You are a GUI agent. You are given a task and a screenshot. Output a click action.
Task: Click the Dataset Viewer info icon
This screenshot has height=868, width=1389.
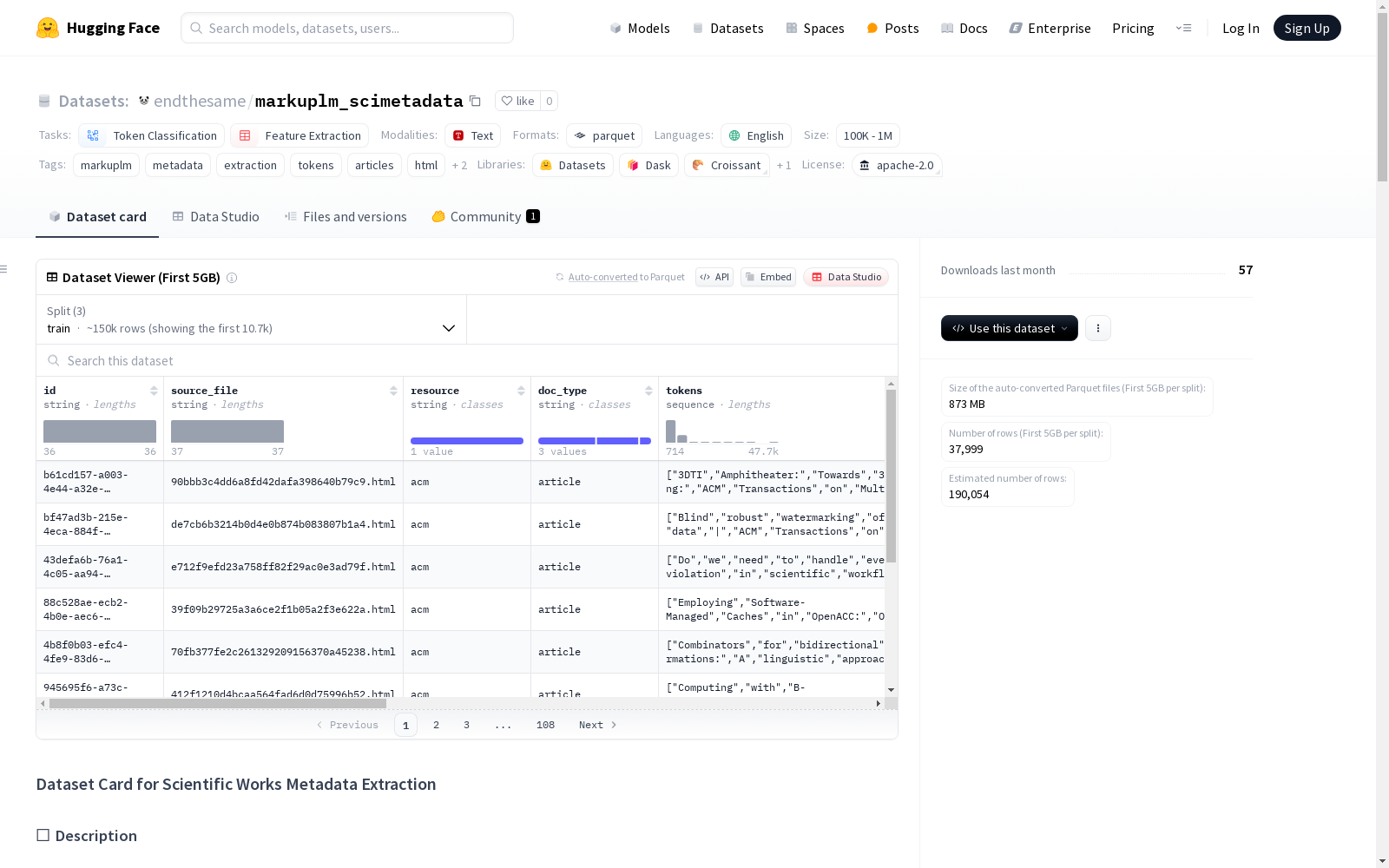(232, 278)
